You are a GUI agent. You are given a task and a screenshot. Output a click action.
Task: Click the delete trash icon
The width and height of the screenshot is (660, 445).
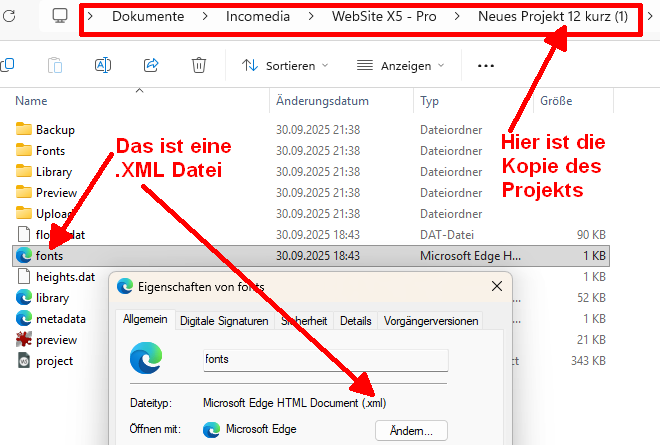click(x=199, y=65)
